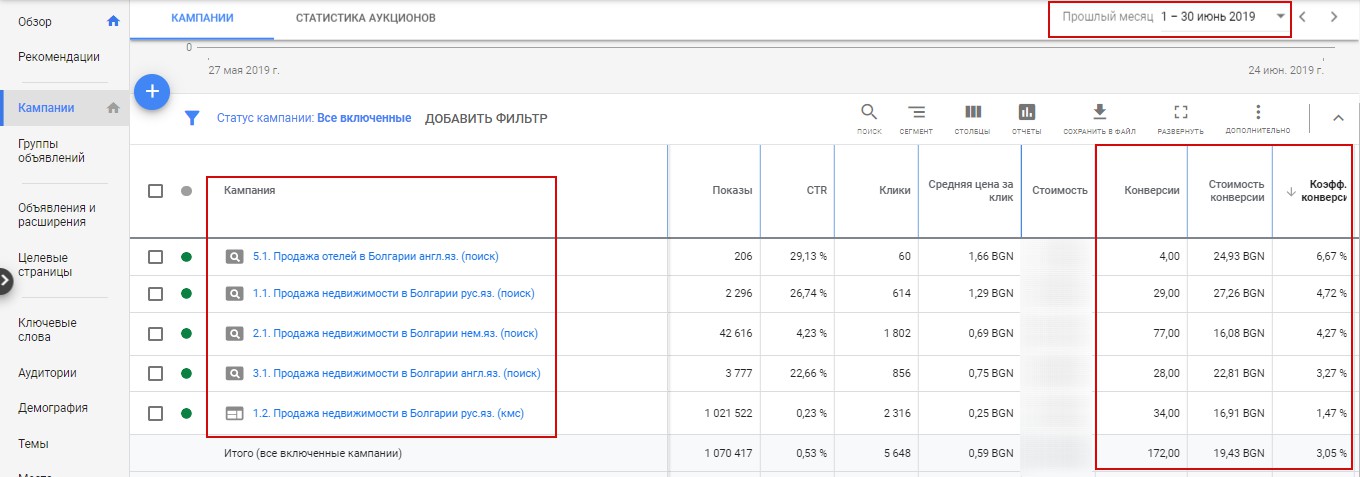Select checkbox for campaign 2.1 нем.яз.
This screenshot has height=477, width=1360.
click(155, 334)
